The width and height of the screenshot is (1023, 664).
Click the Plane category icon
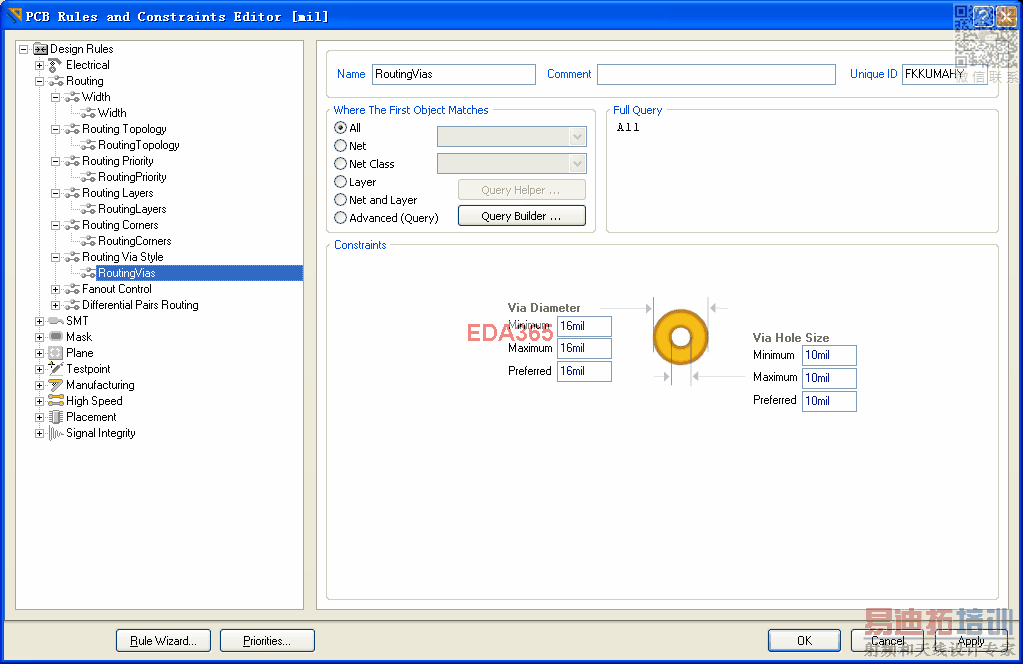[x=56, y=353]
